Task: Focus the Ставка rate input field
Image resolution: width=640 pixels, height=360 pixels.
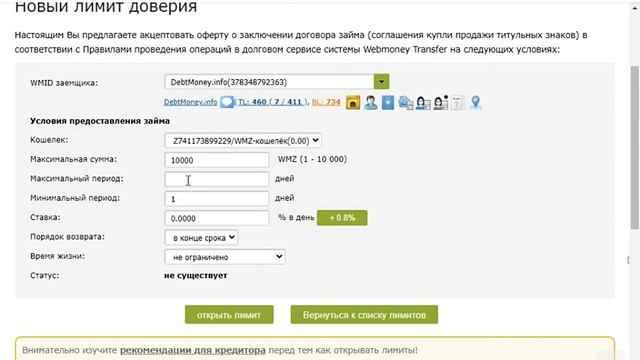Action: pyautogui.click(x=217, y=218)
